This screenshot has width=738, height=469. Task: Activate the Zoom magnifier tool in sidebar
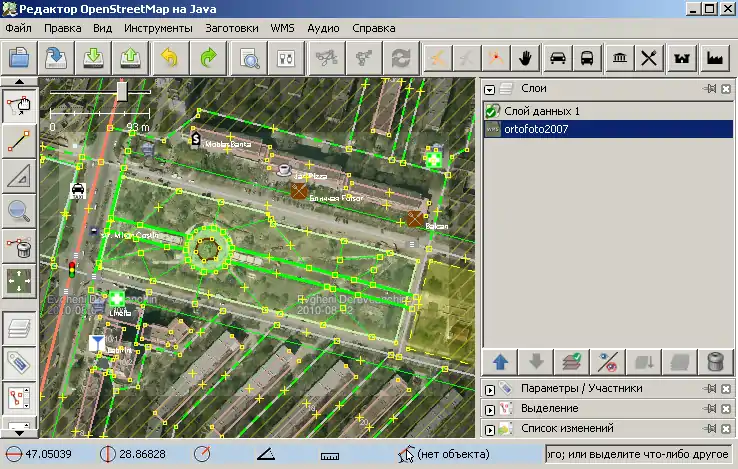tap(18, 210)
